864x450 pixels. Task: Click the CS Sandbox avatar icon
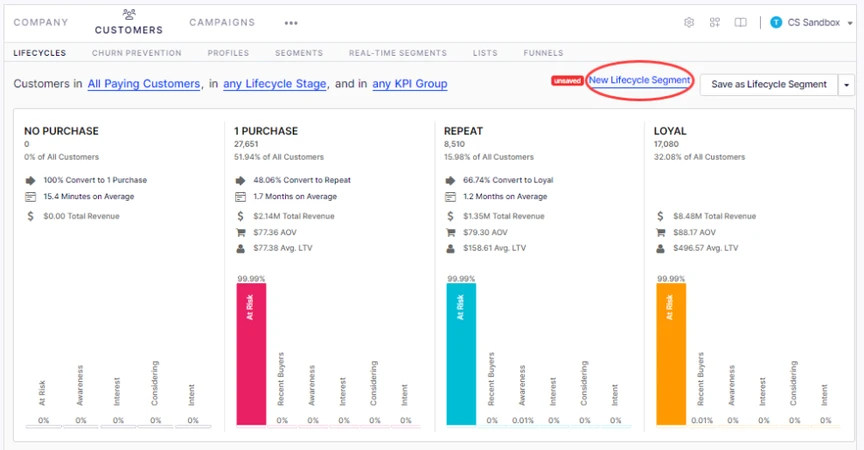tap(776, 22)
